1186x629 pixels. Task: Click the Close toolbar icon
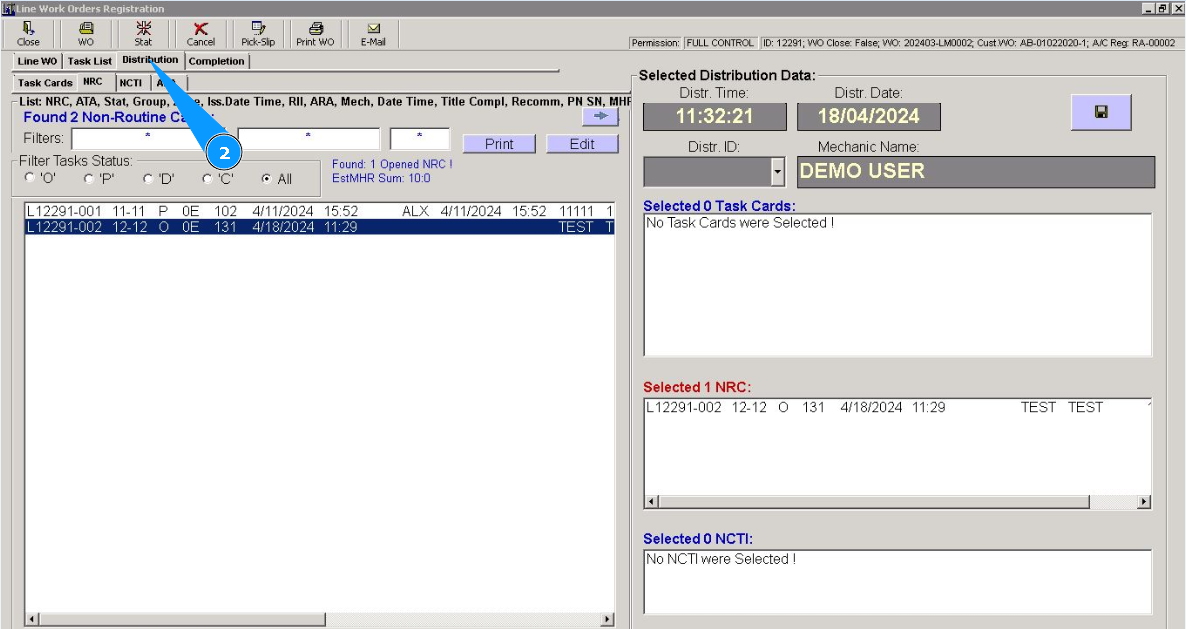coord(28,34)
